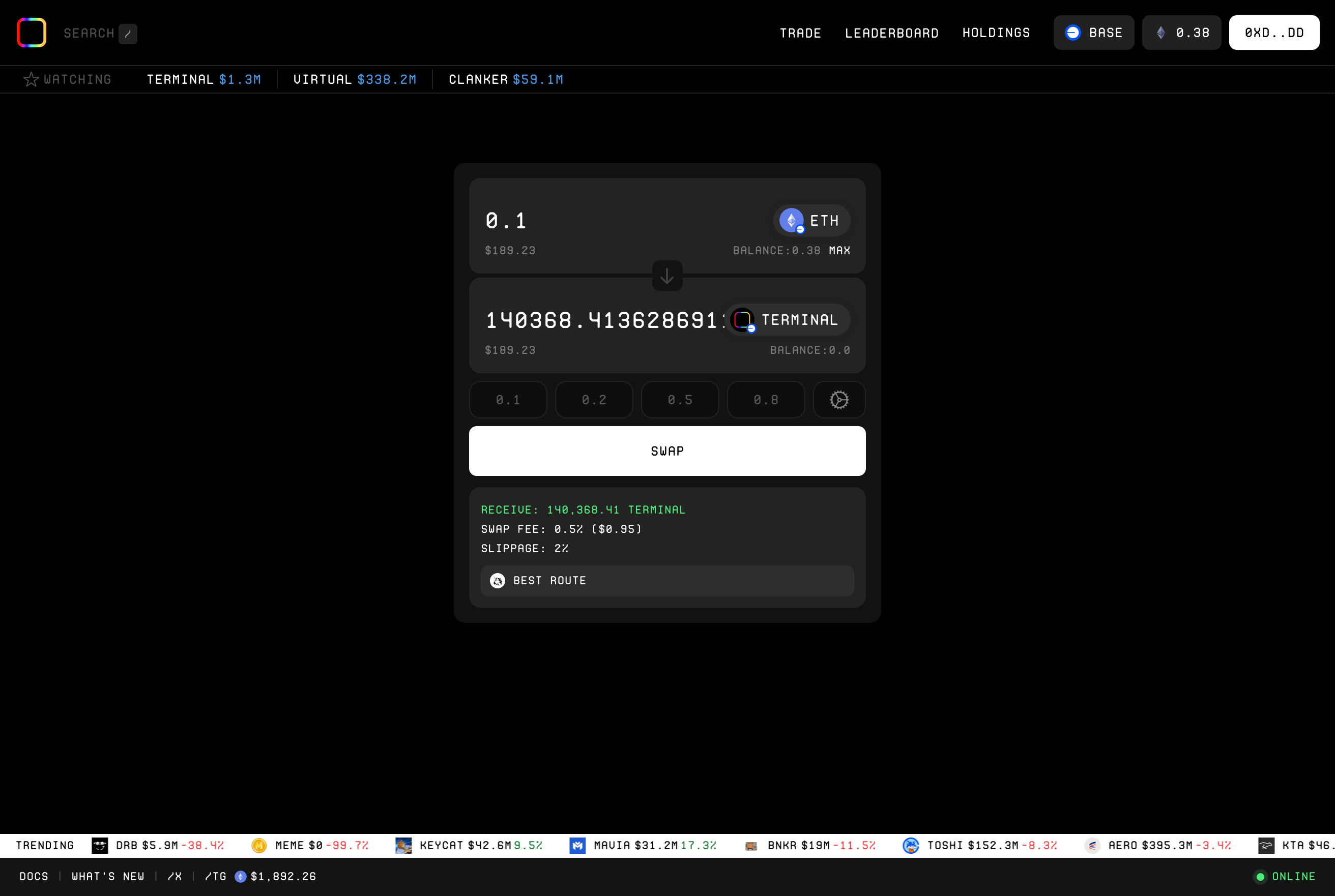Open the TG Telegram link
The image size is (1335, 896).
[x=216, y=877]
